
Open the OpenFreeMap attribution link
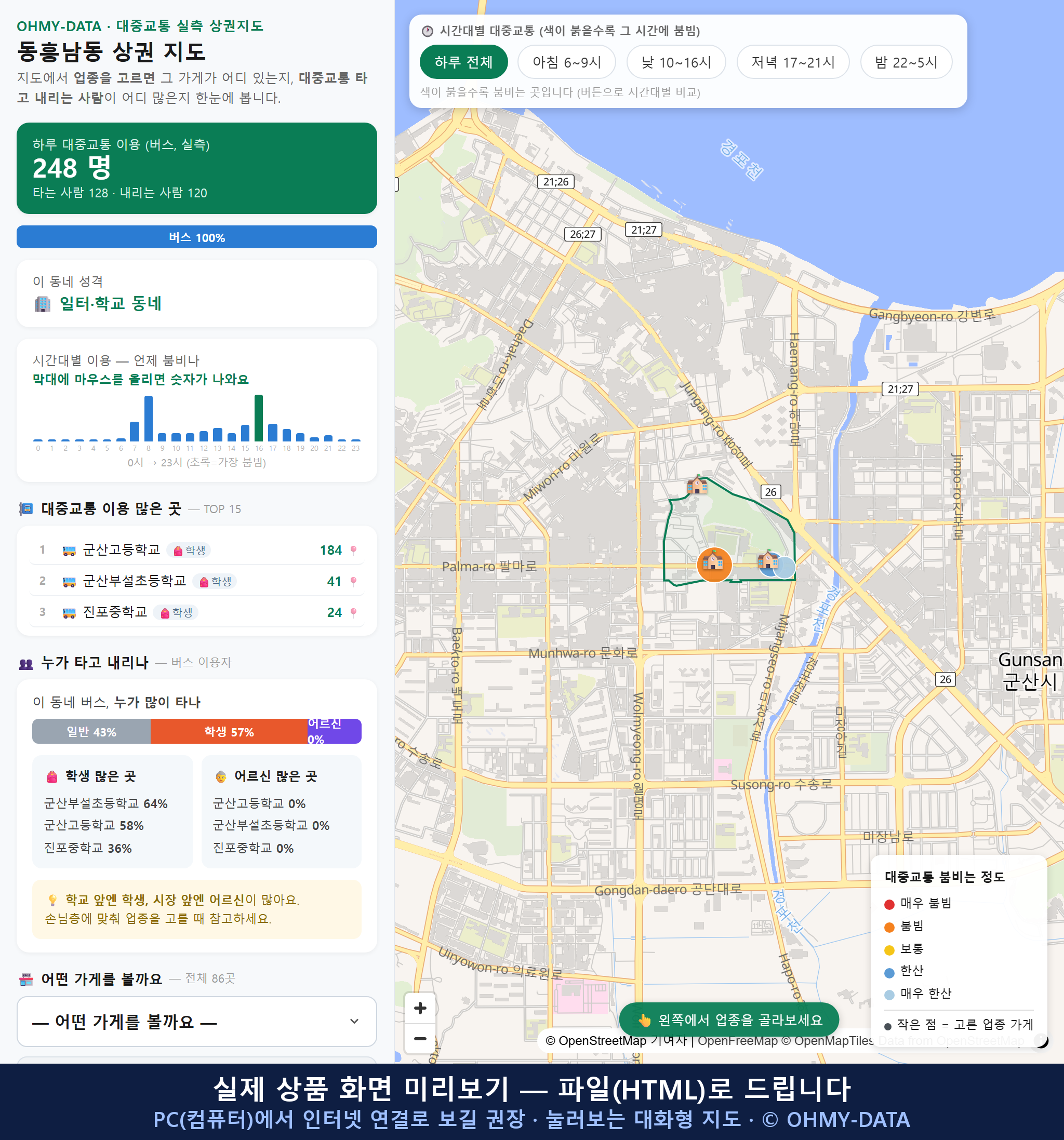click(737, 1040)
